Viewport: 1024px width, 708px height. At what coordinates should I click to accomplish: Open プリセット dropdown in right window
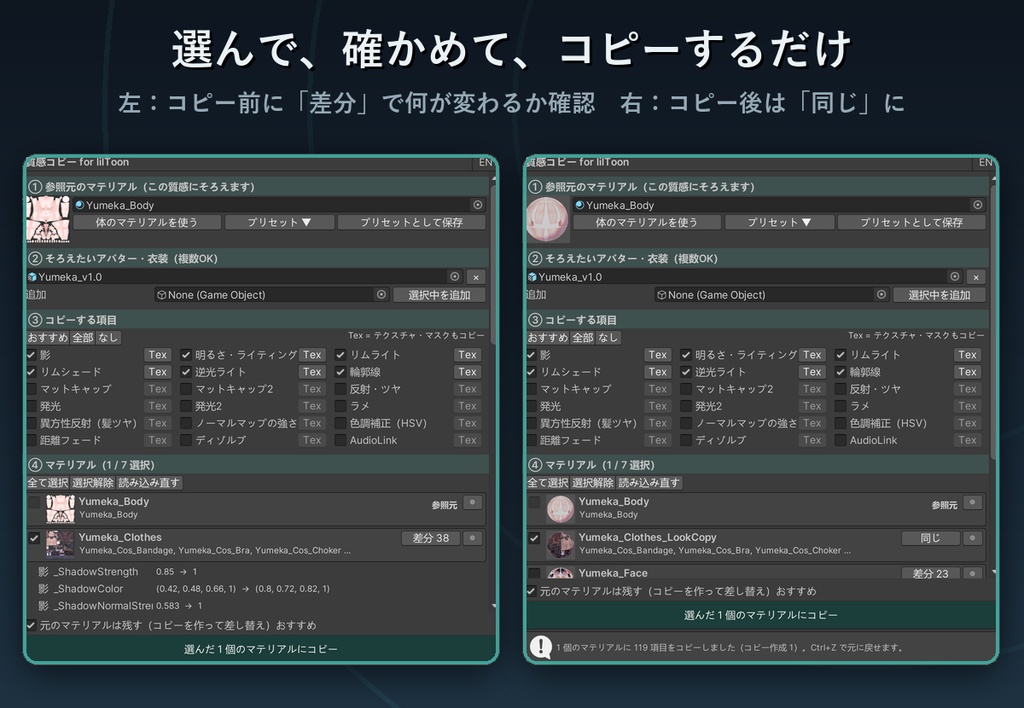click(x=779, y=222)
